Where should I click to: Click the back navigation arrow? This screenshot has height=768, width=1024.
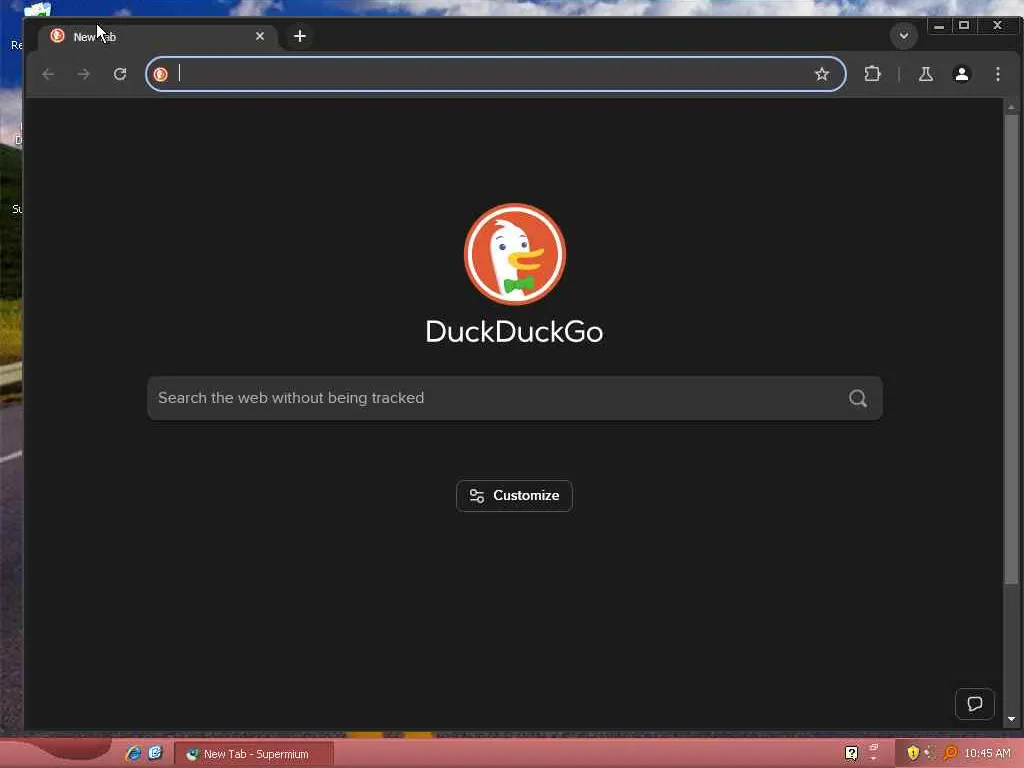click(48, 74)
